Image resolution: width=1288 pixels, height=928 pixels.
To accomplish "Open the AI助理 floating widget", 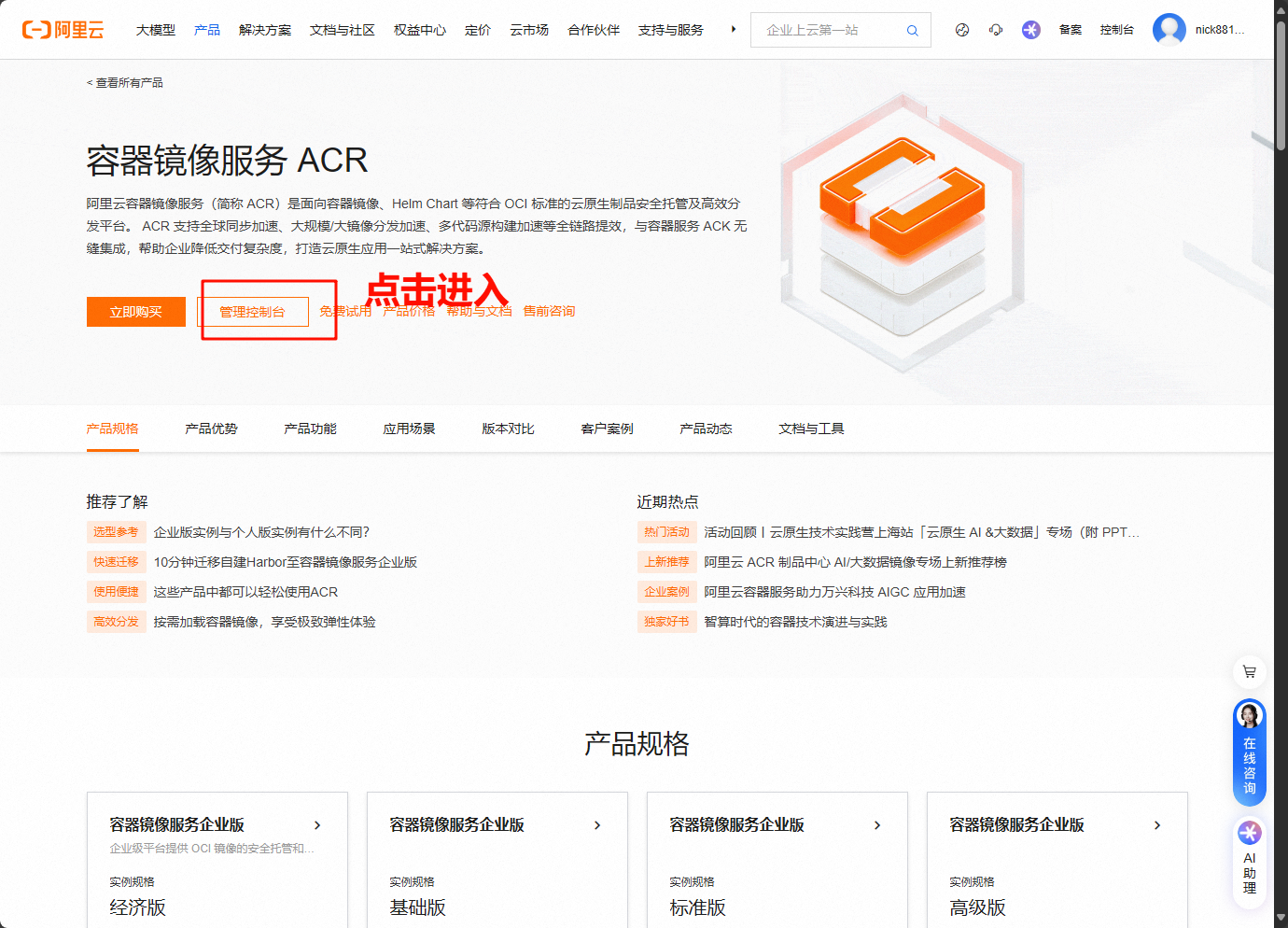I will point(1250,863).
